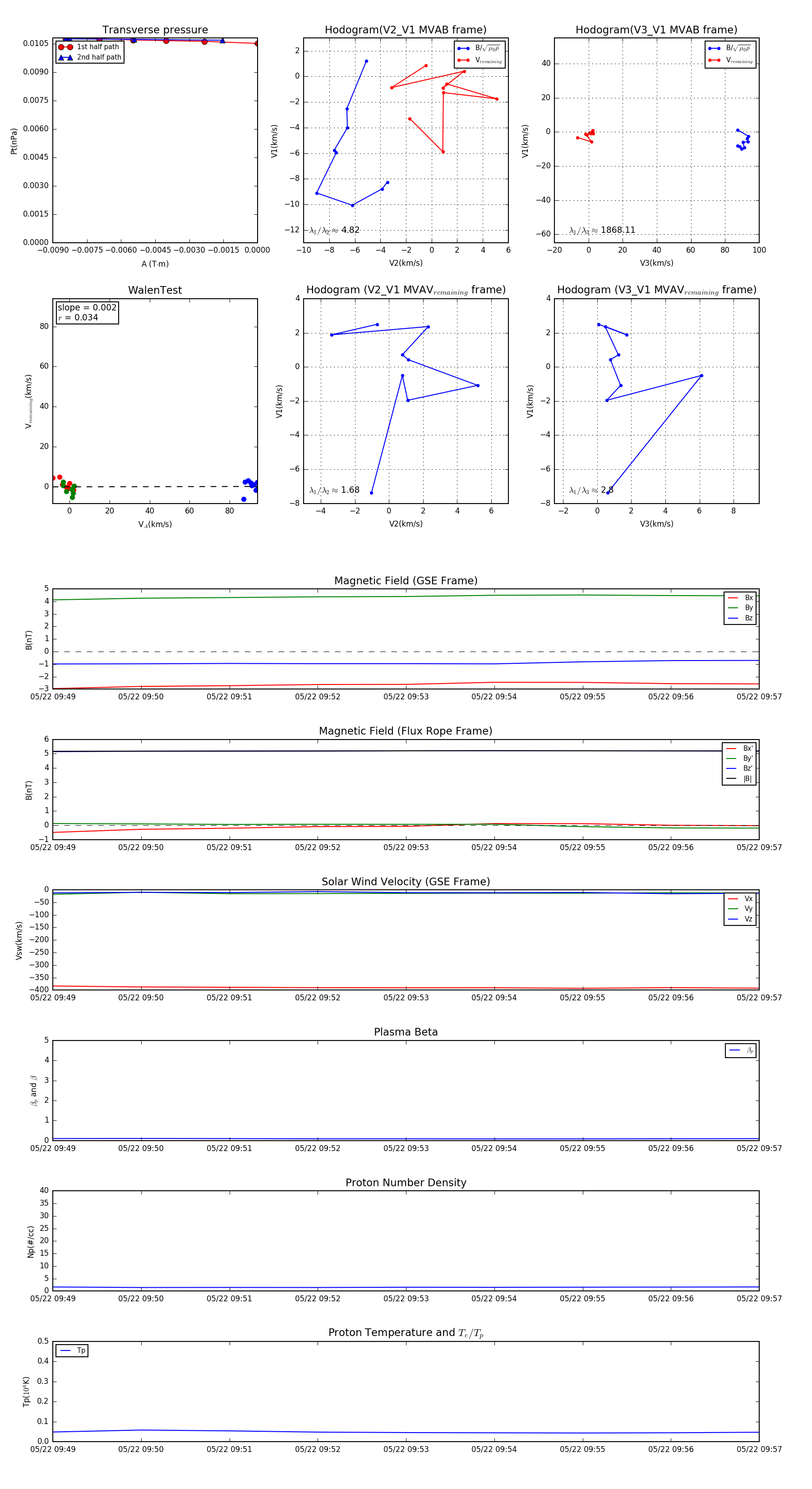The image size is (812, 1489).
Task: Select the "Vx" legend entry
Action: 740,899
